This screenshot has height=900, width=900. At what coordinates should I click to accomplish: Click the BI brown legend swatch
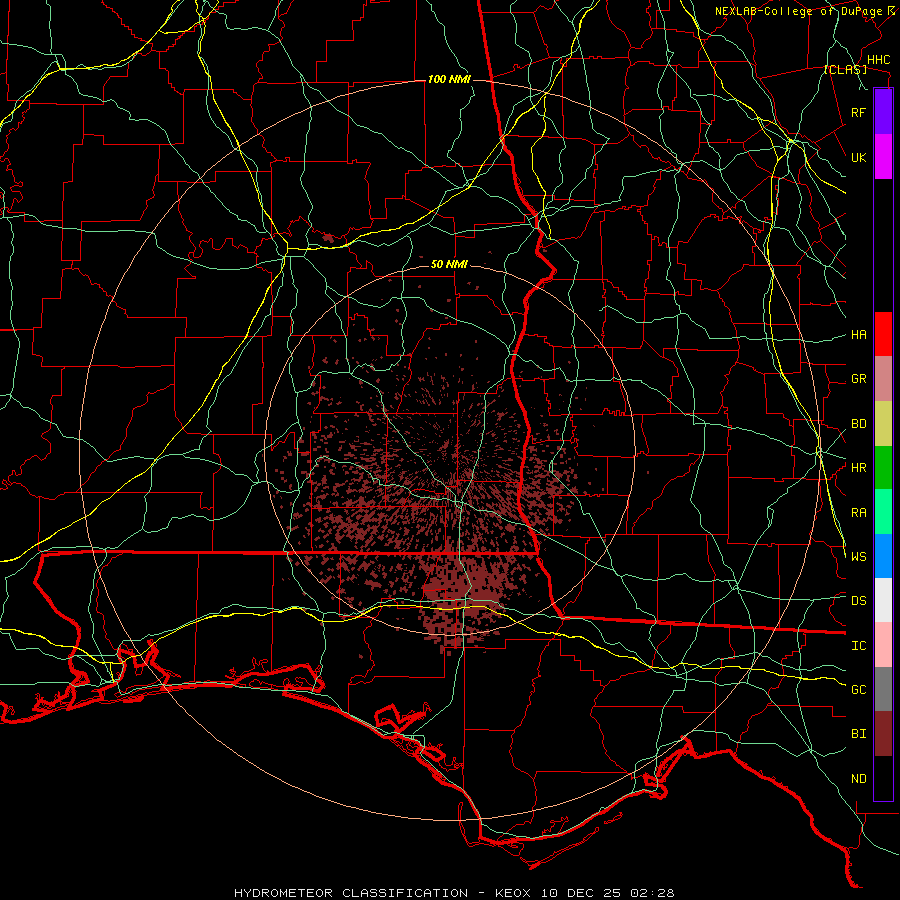coord(883,734)
